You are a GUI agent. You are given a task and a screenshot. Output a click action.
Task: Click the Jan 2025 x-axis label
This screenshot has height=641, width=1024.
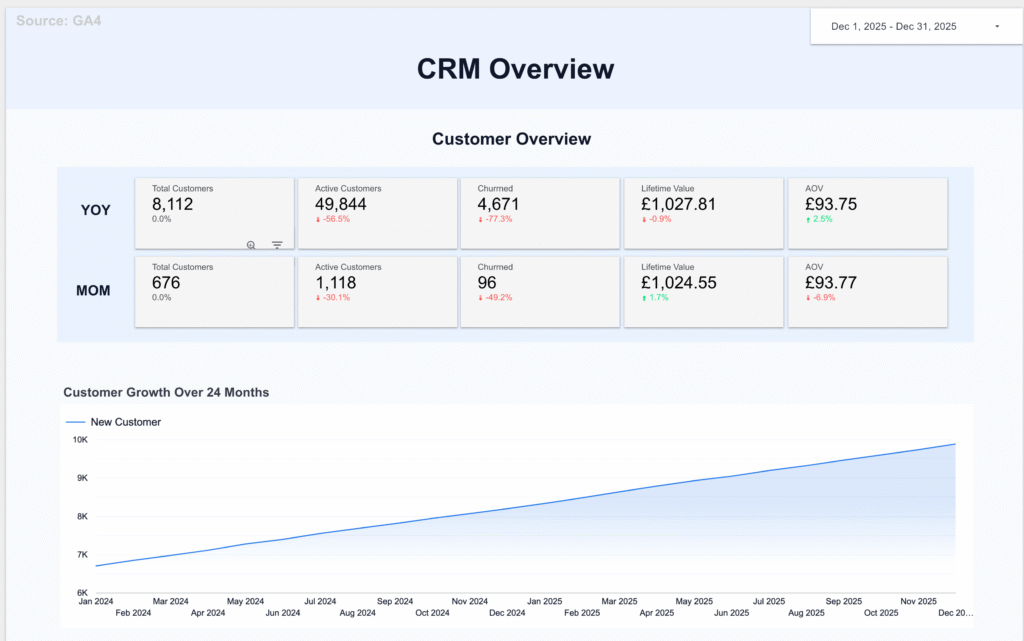coord(545,601)
